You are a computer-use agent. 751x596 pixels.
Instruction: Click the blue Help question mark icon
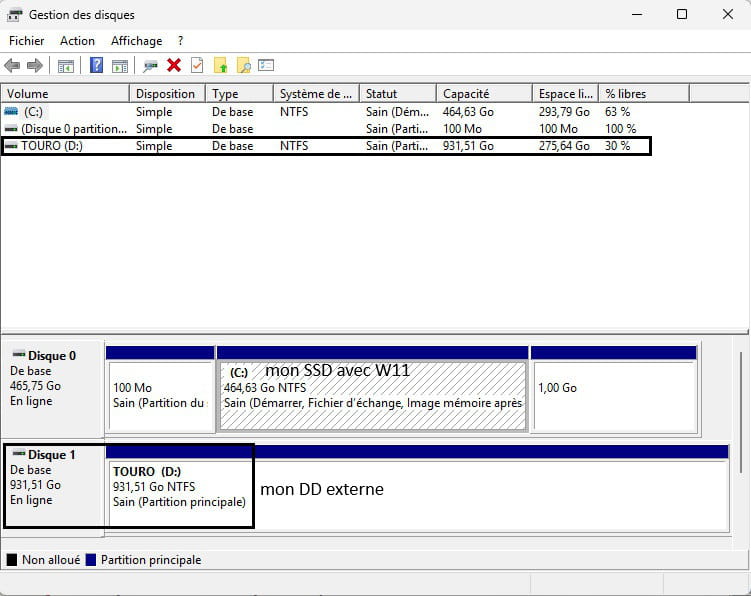click(x=97, y=66)
